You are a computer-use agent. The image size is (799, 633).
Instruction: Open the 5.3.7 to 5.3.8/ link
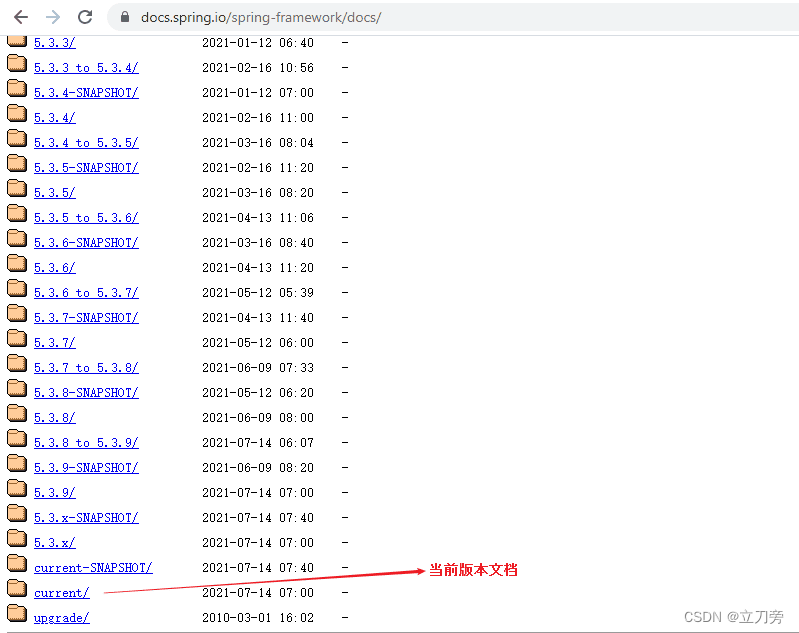pyautogui.click(x=86, y=367)
